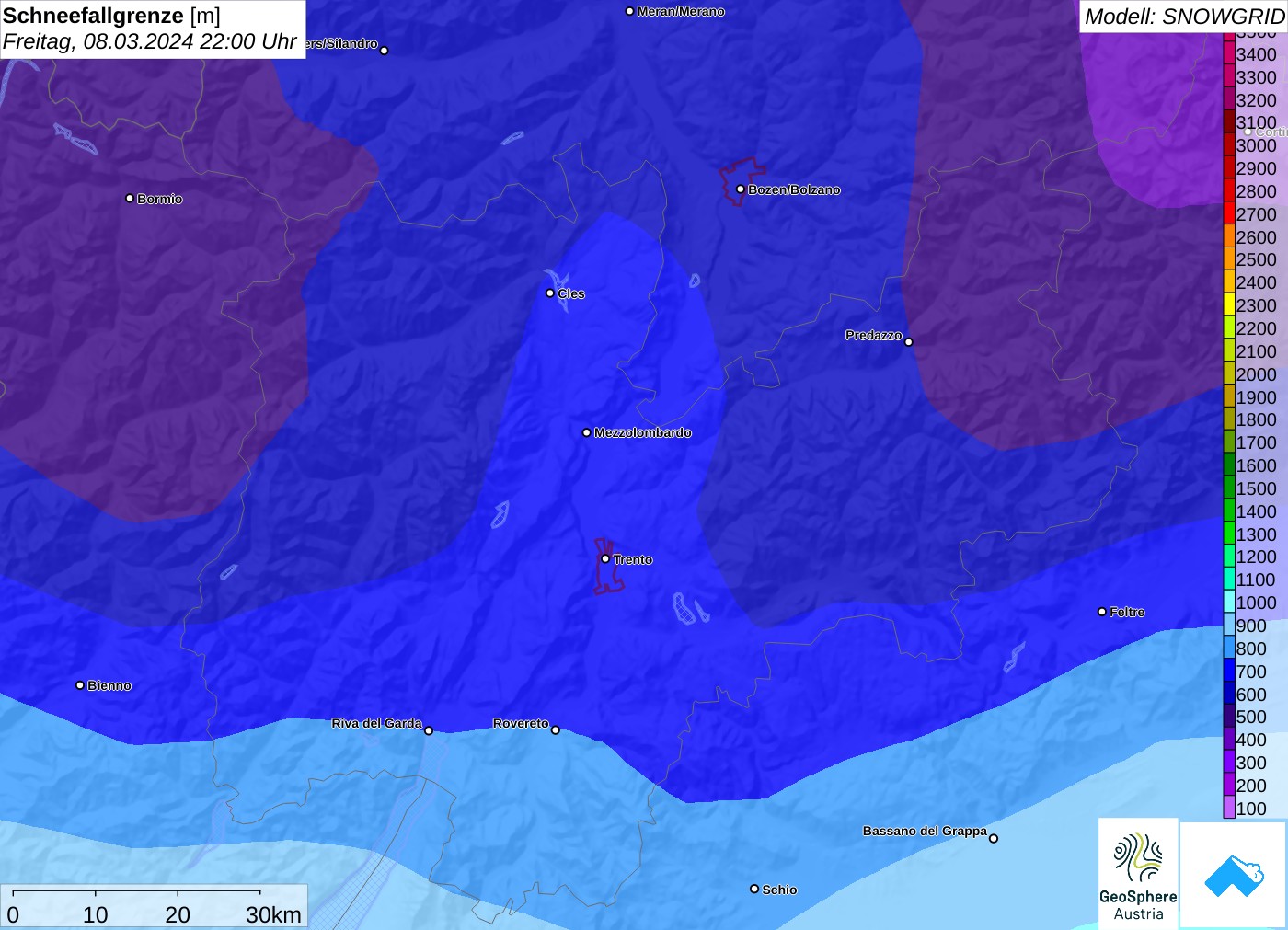Image resolution: width=1288 pixels, height=930 pixels.
Task: Click the legend value 2000
Action: point(1256,374)
